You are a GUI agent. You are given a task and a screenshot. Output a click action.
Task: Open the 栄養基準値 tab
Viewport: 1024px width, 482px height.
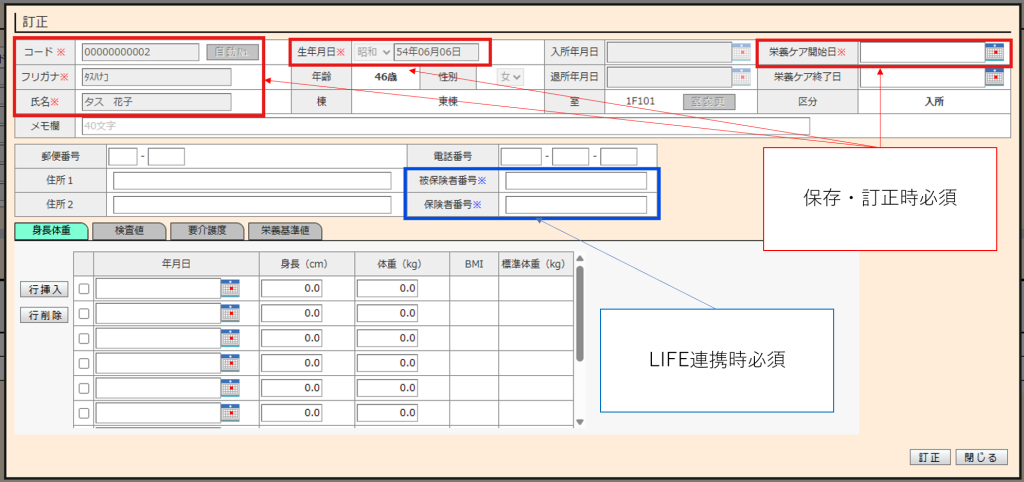285,231
